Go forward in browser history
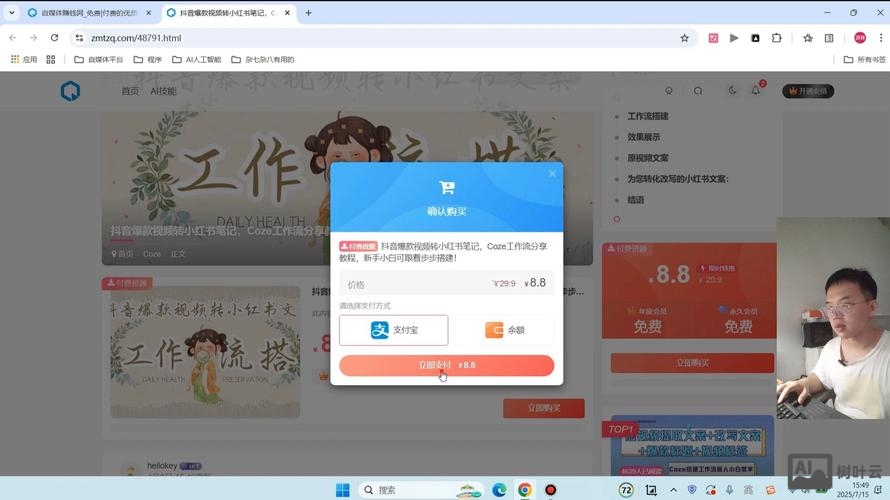The width and height of the screenshot is (890, 500). coord(33,37)
